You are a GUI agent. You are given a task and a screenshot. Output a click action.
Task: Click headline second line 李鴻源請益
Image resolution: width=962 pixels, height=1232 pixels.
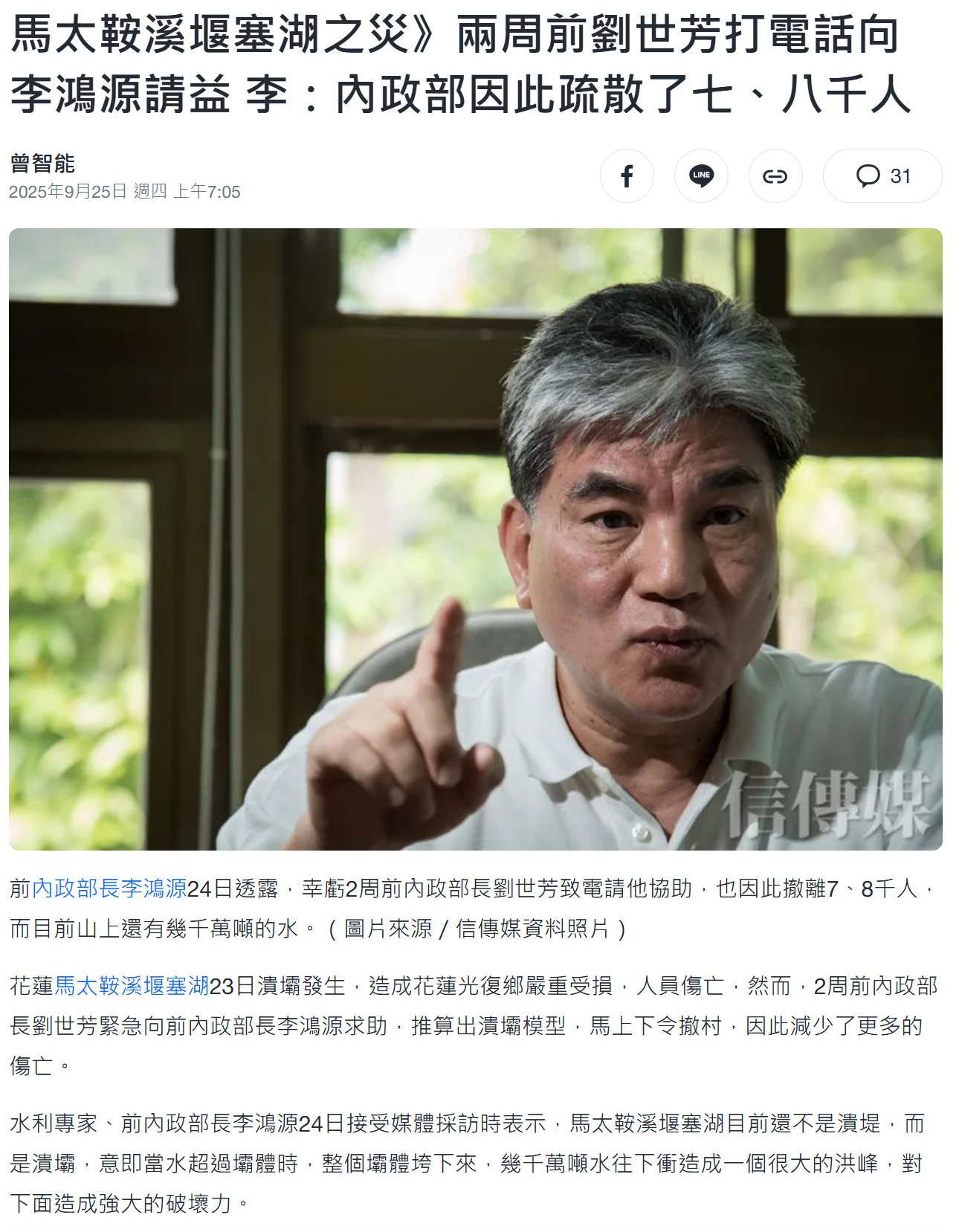point(460,94)
